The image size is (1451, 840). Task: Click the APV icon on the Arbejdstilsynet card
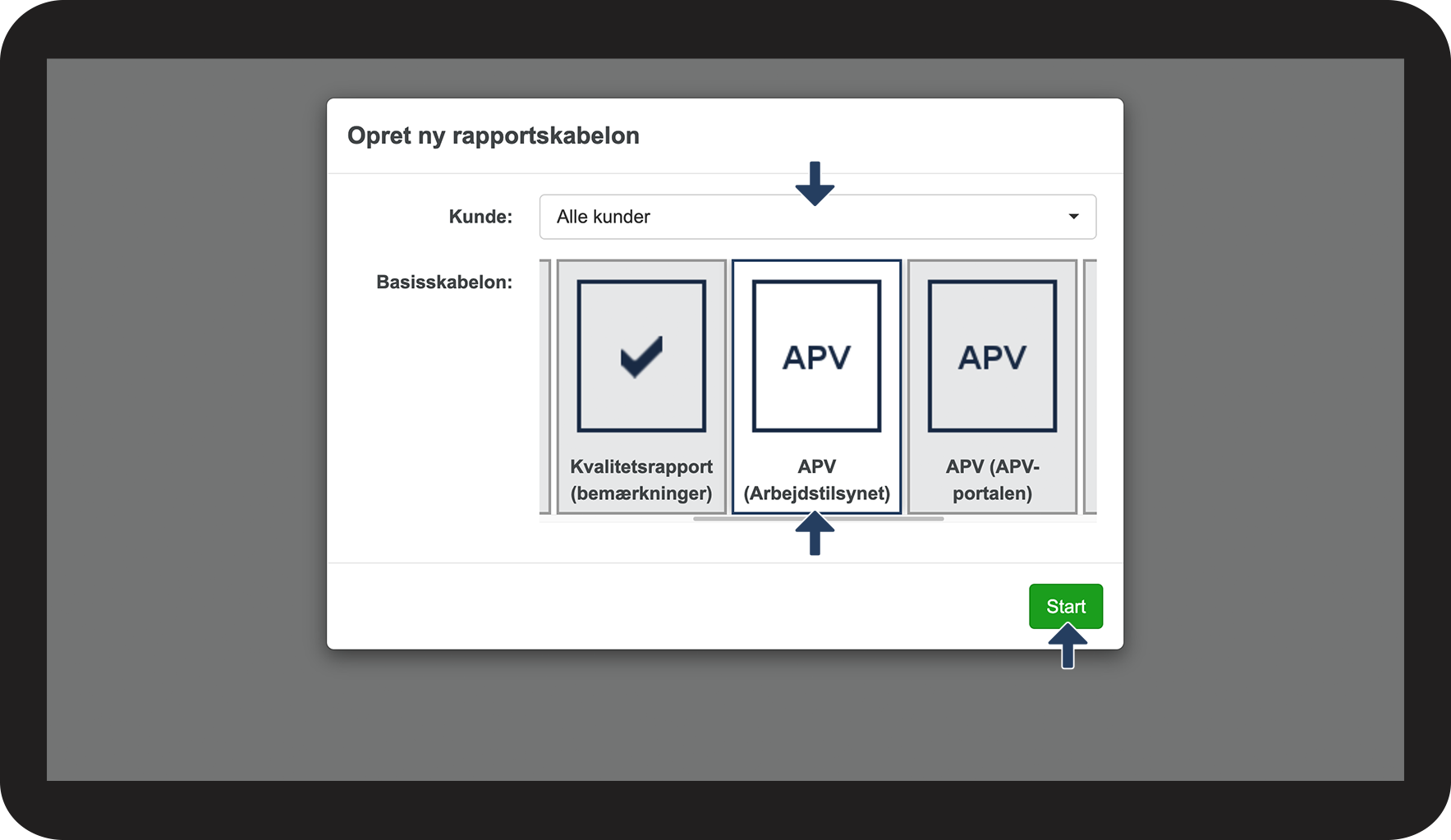816,356
